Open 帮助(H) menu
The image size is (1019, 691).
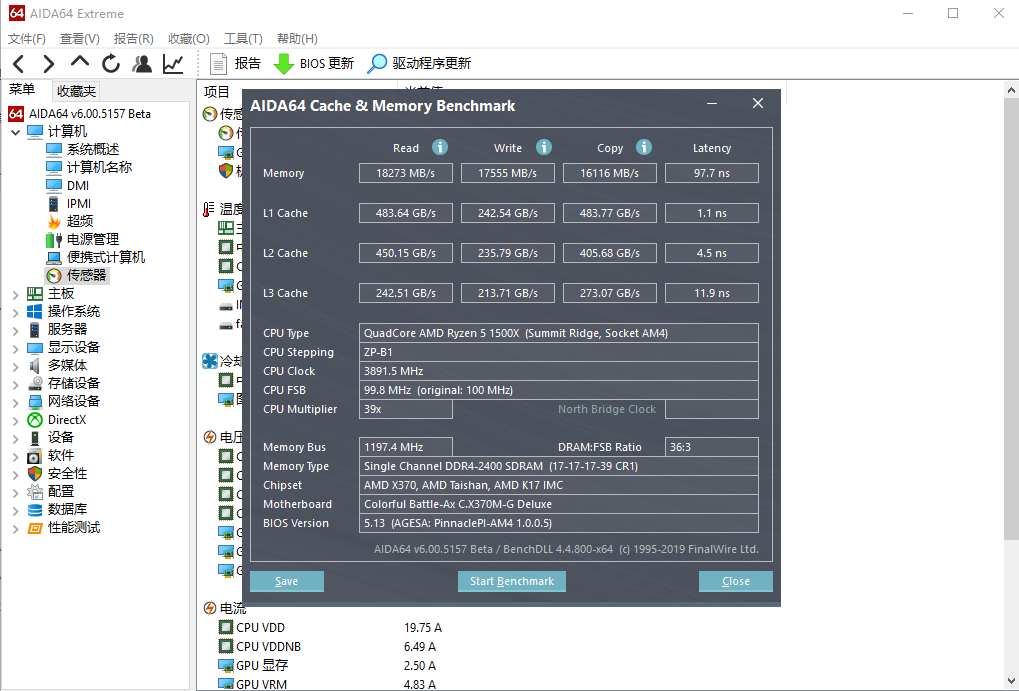(x=297, y=39)
